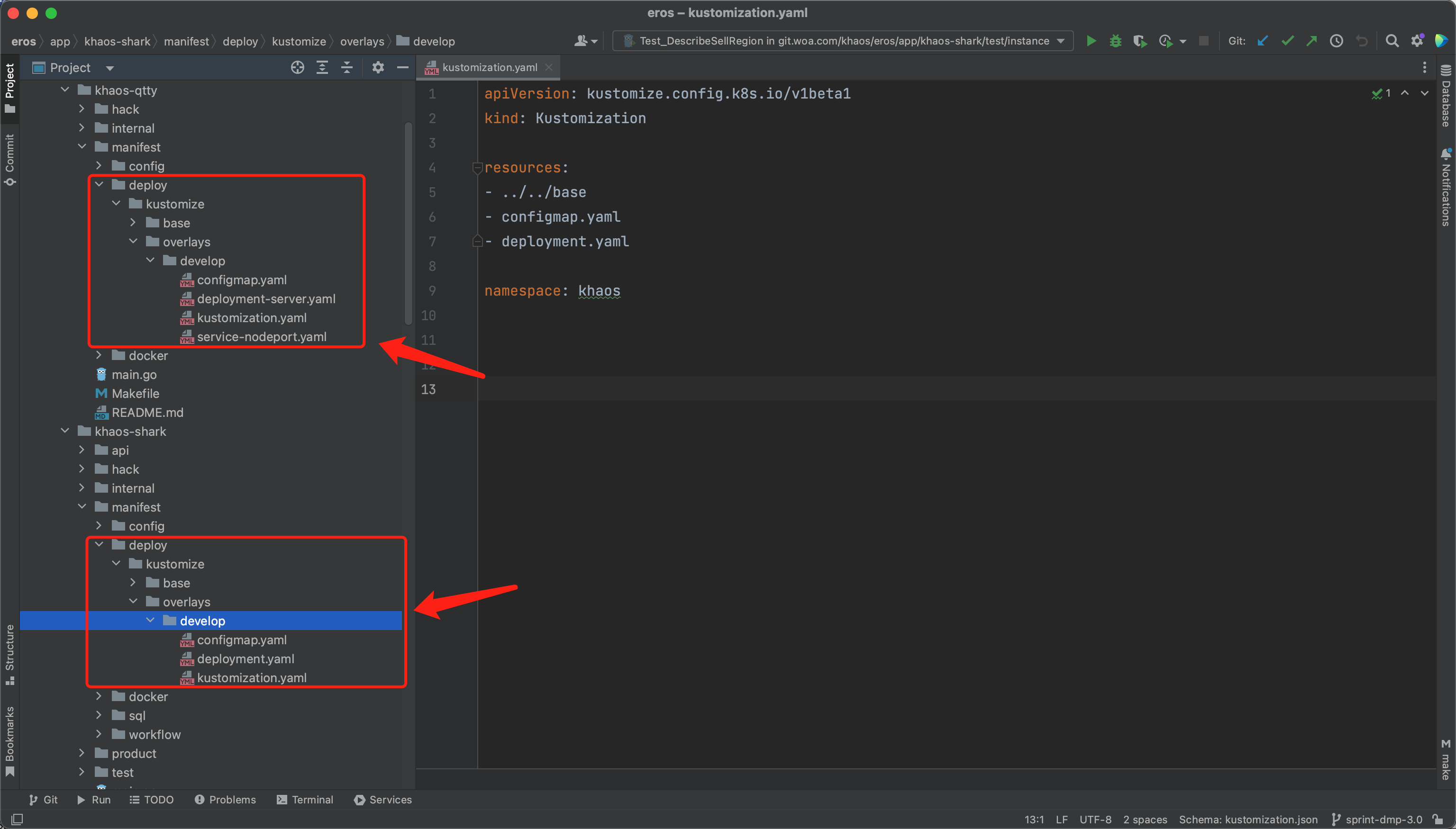Click the Git push arrow icon
The width and height of the screenshot is (1456, 829).
coord(1311,41)
